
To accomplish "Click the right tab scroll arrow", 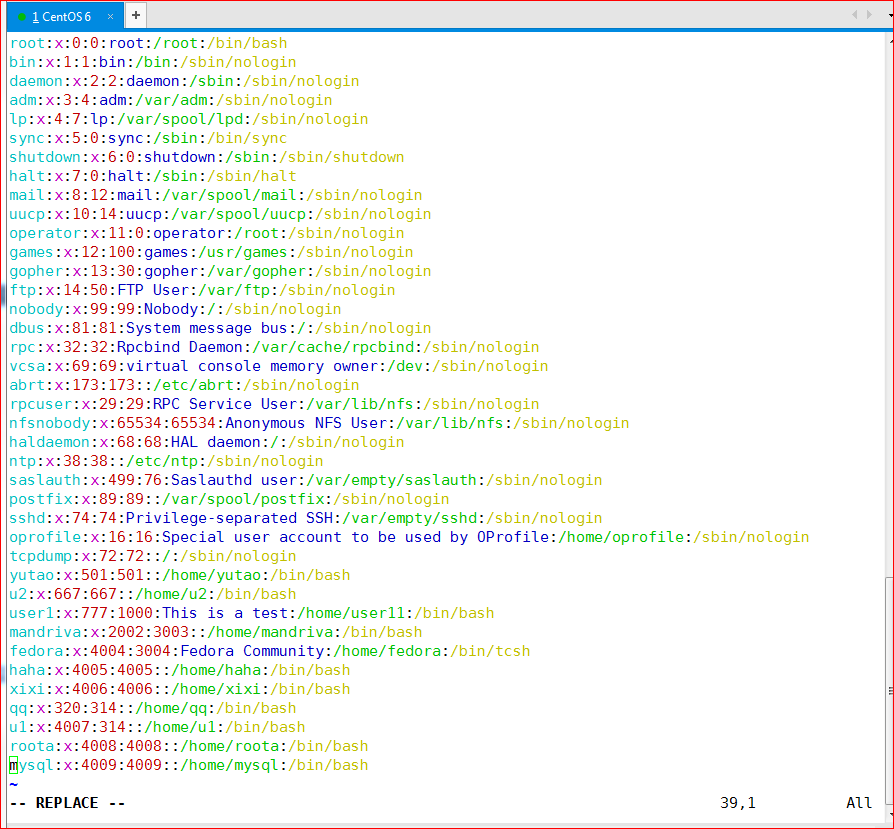I will coord(869,15).
